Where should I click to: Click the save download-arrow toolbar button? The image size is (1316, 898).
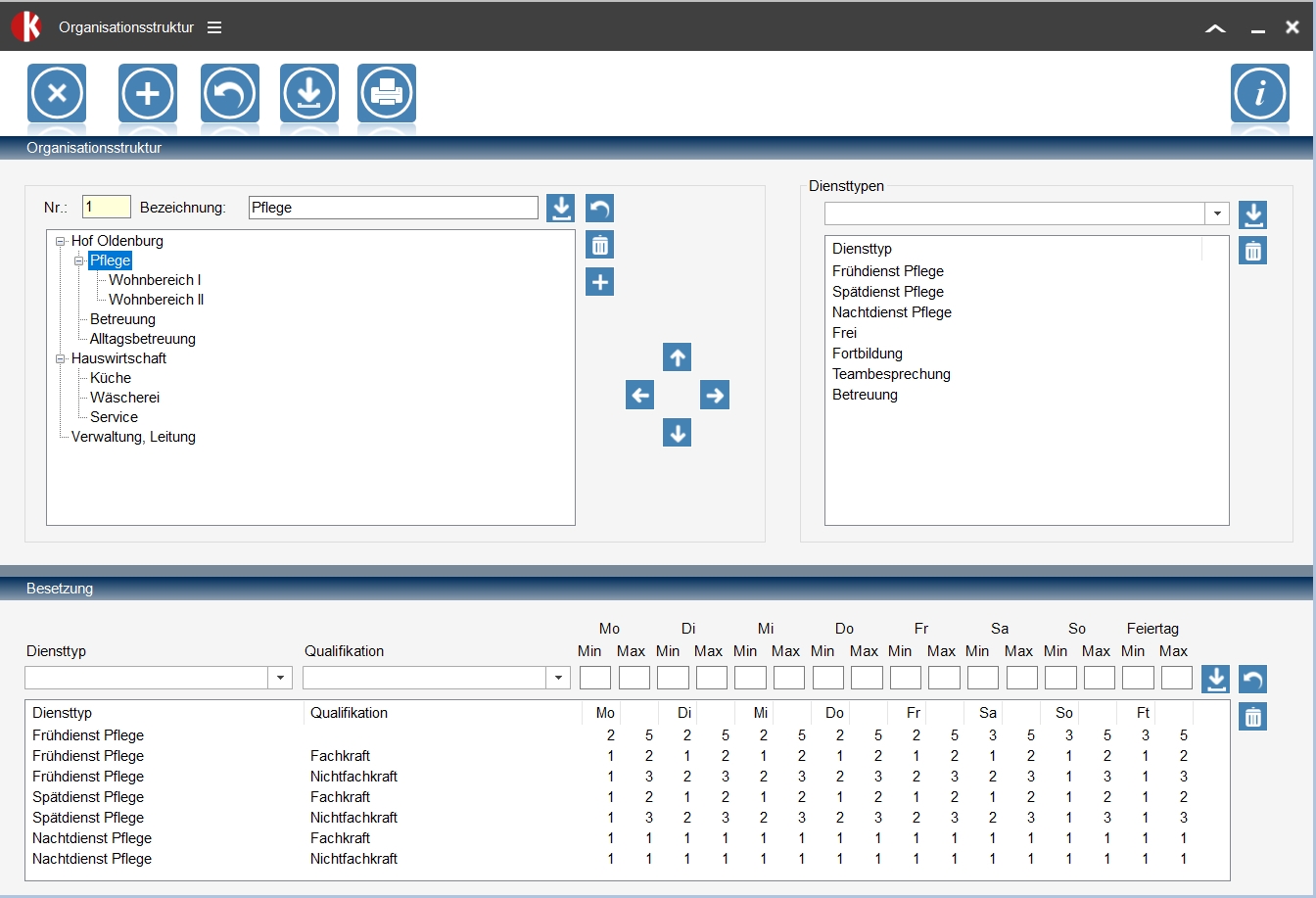(x=309, y=93)
